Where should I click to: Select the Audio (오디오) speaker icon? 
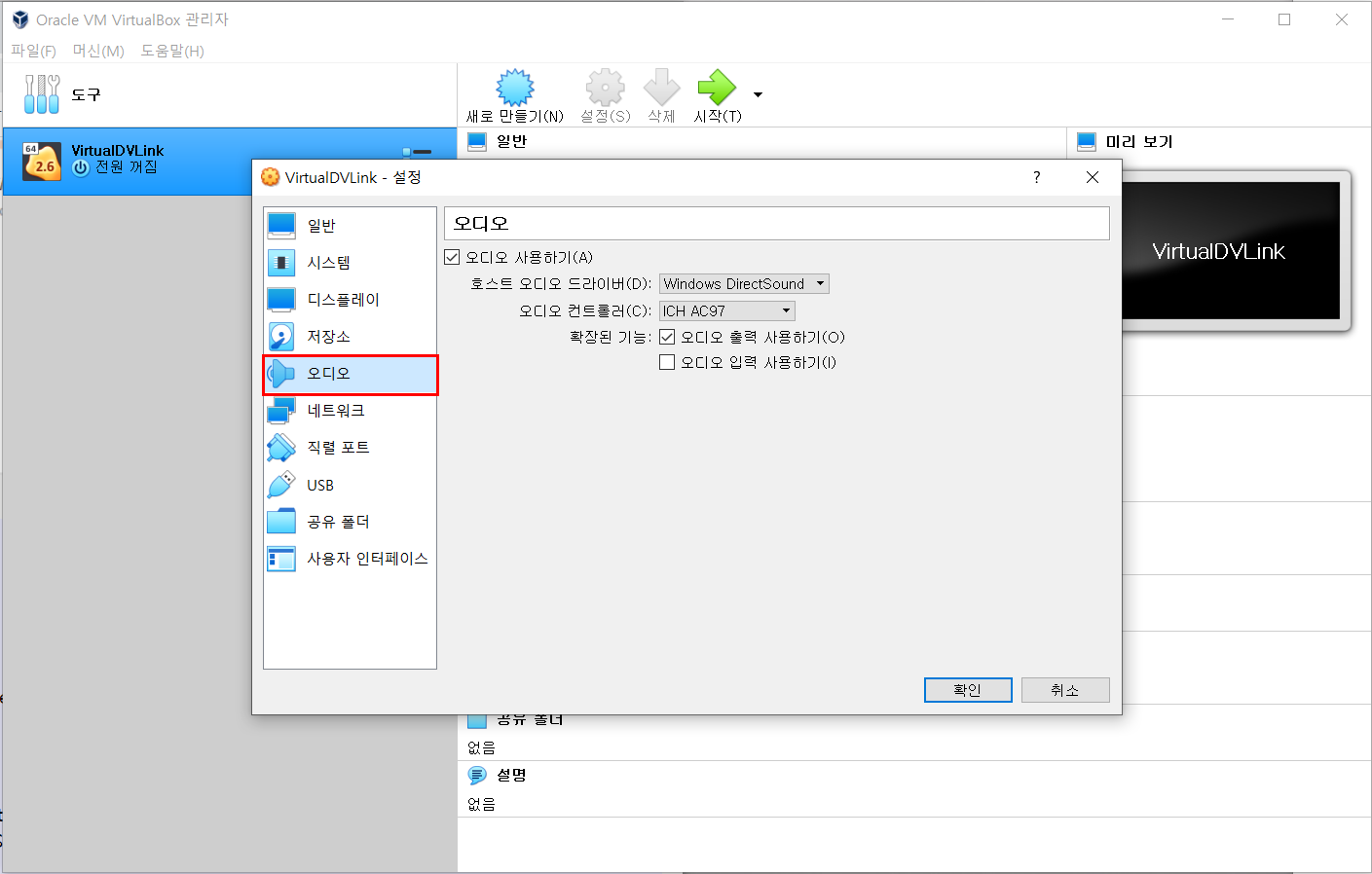(280, 374)
